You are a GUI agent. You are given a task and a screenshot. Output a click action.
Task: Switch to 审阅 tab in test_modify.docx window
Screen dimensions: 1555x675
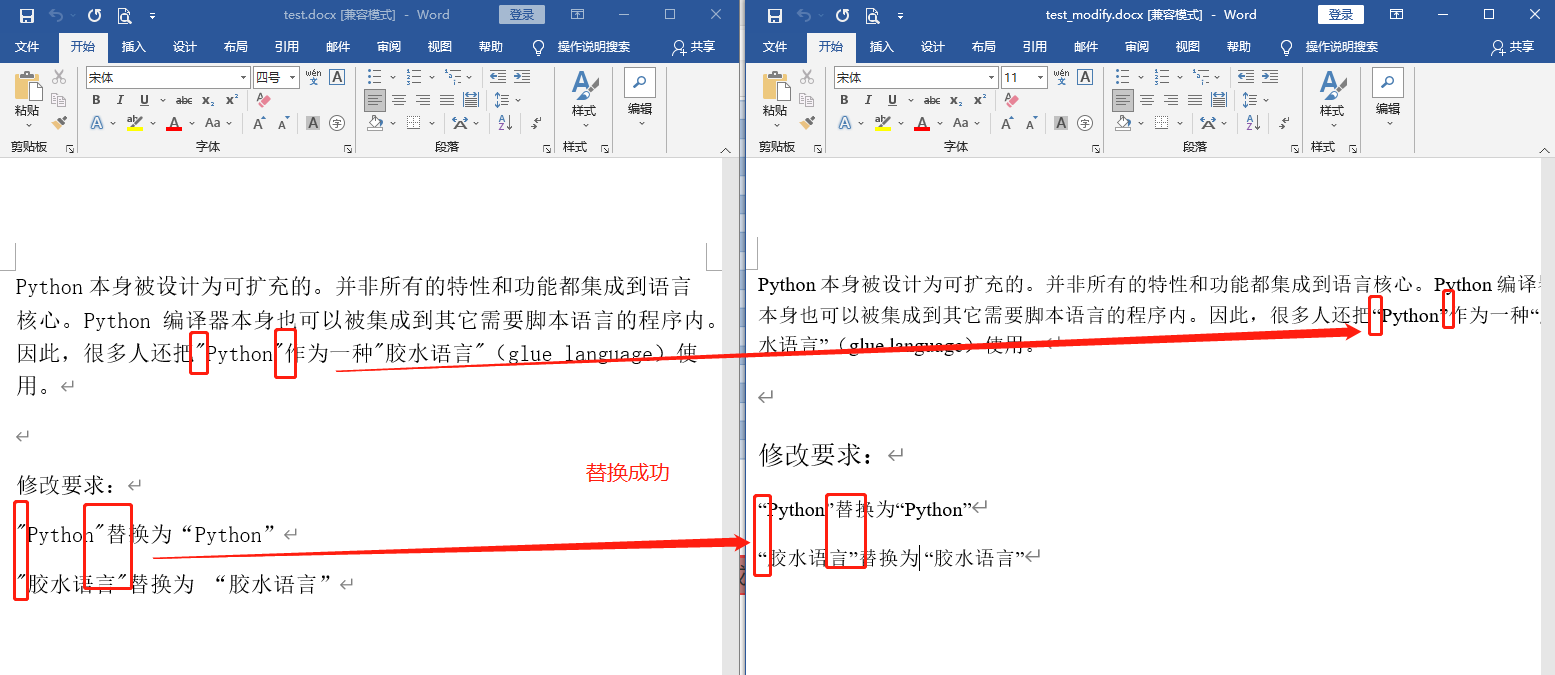tap(1137, 47)
